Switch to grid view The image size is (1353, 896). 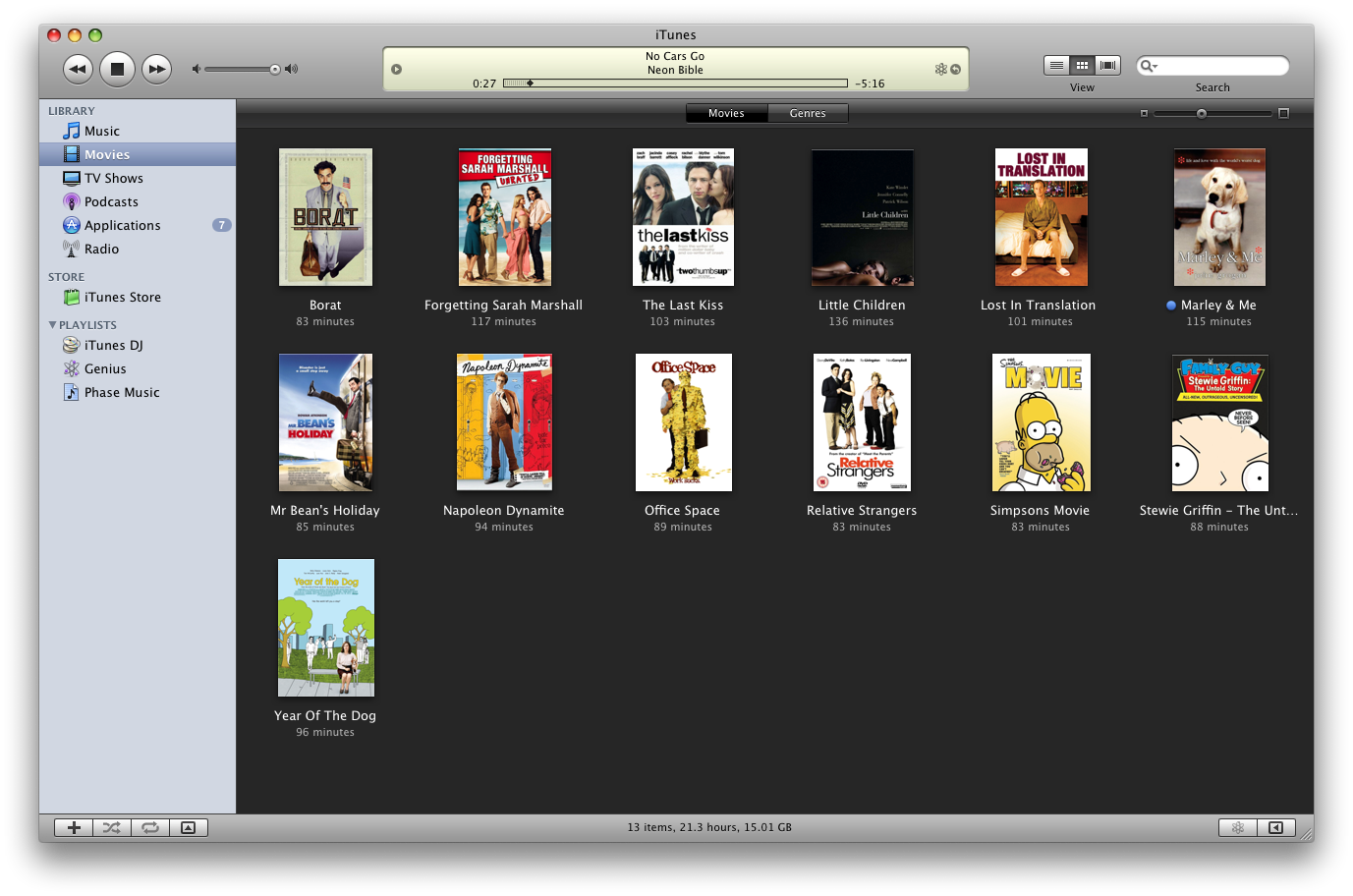pos(1082,65)
